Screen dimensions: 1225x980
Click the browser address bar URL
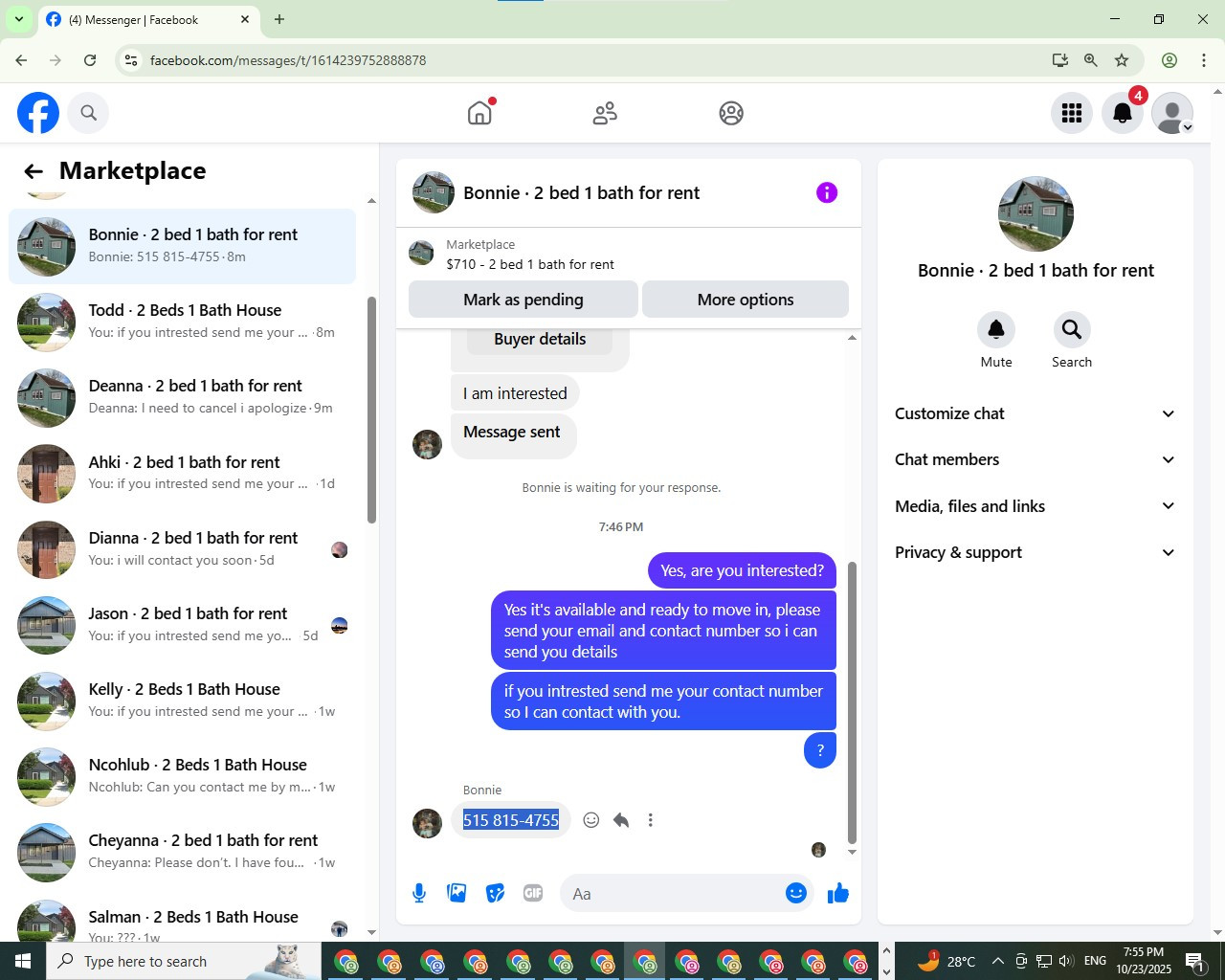coord(288,60)
